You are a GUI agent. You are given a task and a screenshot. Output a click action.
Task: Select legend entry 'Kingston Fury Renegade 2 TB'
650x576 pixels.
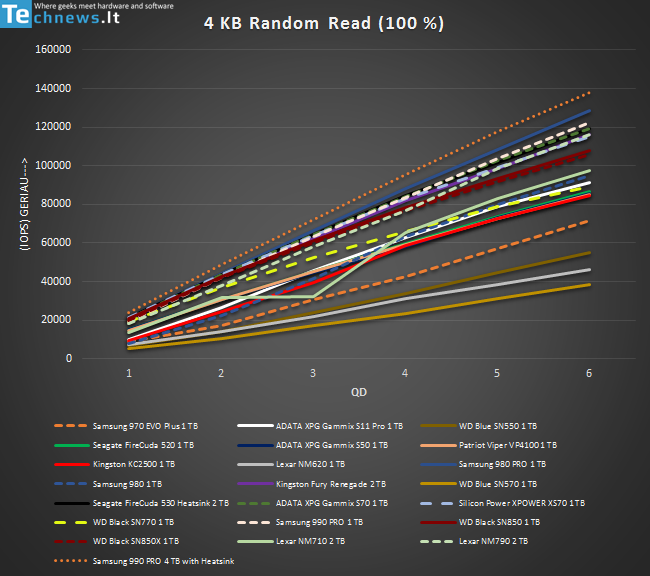[x=311, y=484]
